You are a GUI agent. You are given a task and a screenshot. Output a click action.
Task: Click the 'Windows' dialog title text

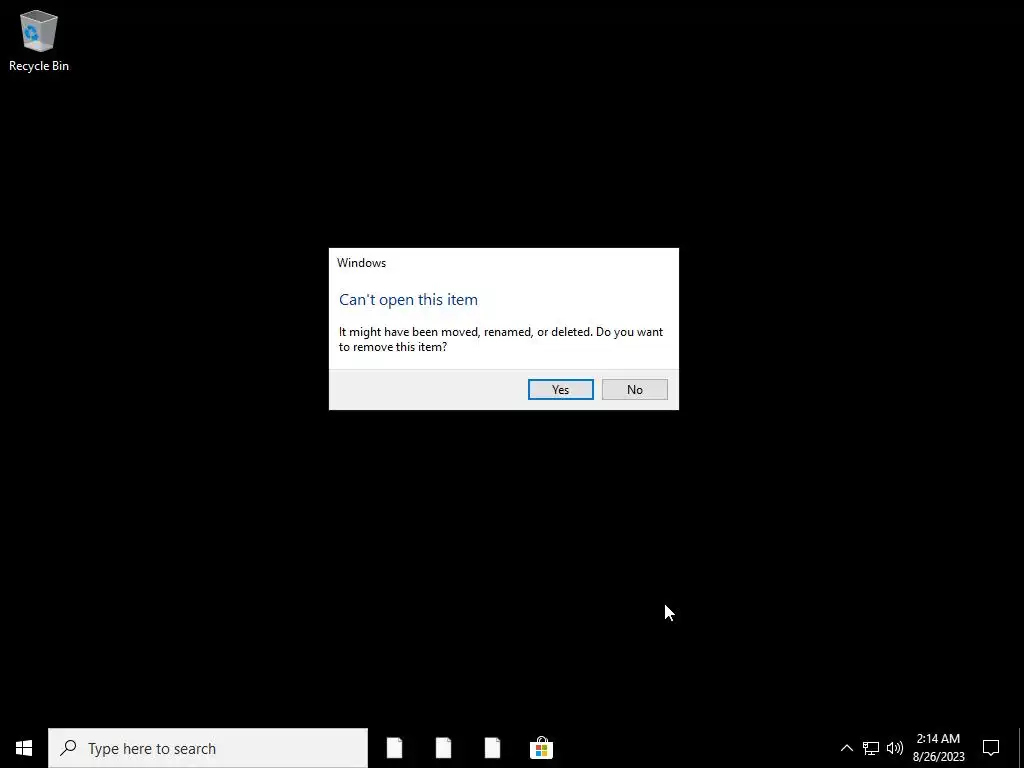point(361,263)
